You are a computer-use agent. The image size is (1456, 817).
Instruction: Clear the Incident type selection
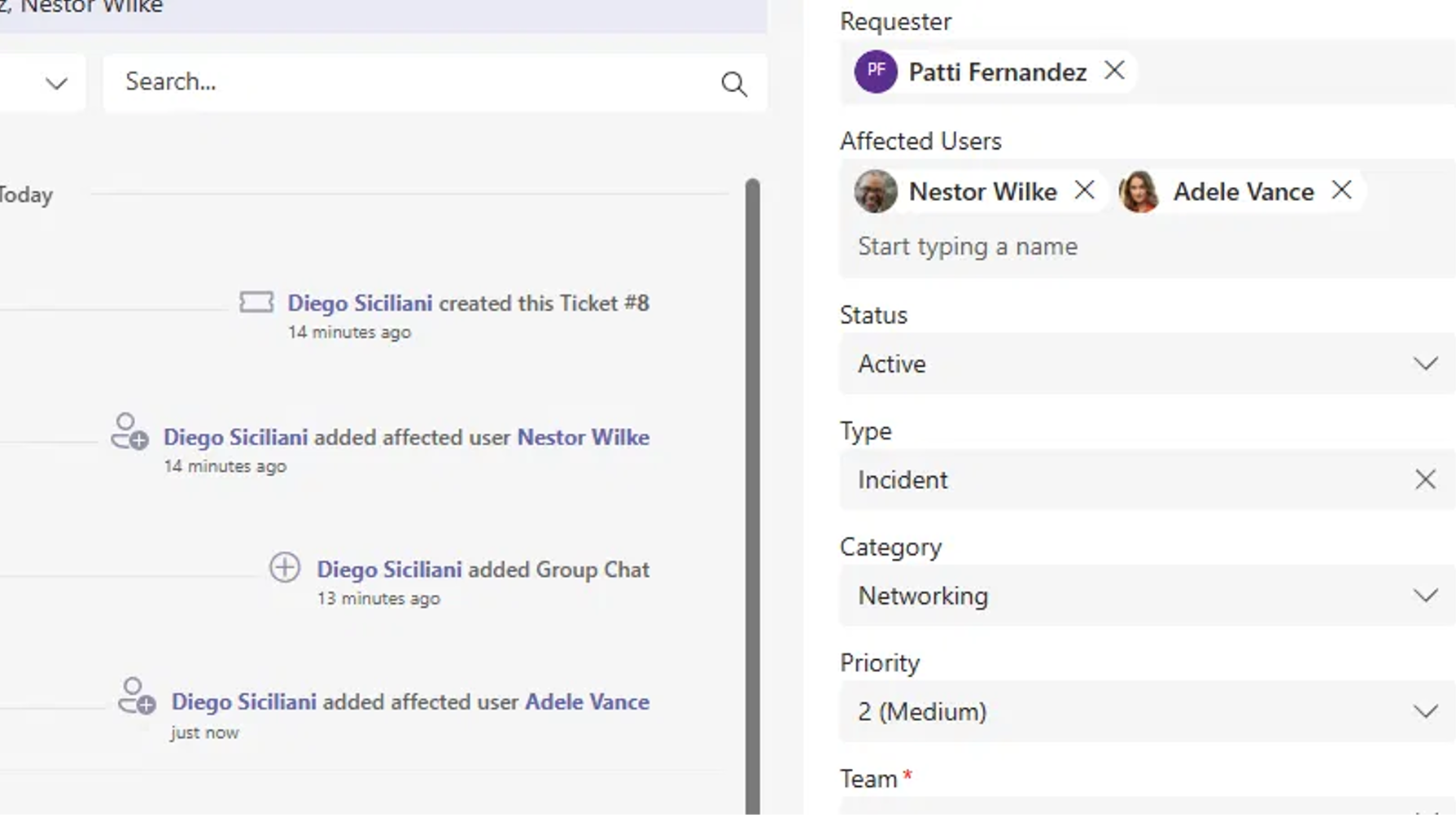pos(1424,480)
